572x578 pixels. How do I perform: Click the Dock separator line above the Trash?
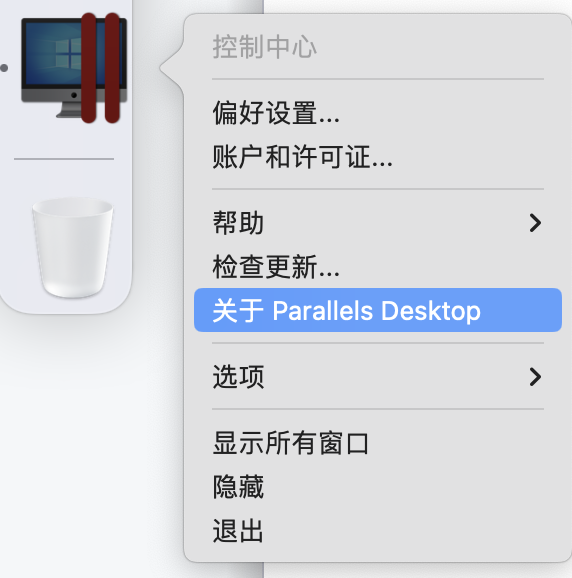(64, 159)
